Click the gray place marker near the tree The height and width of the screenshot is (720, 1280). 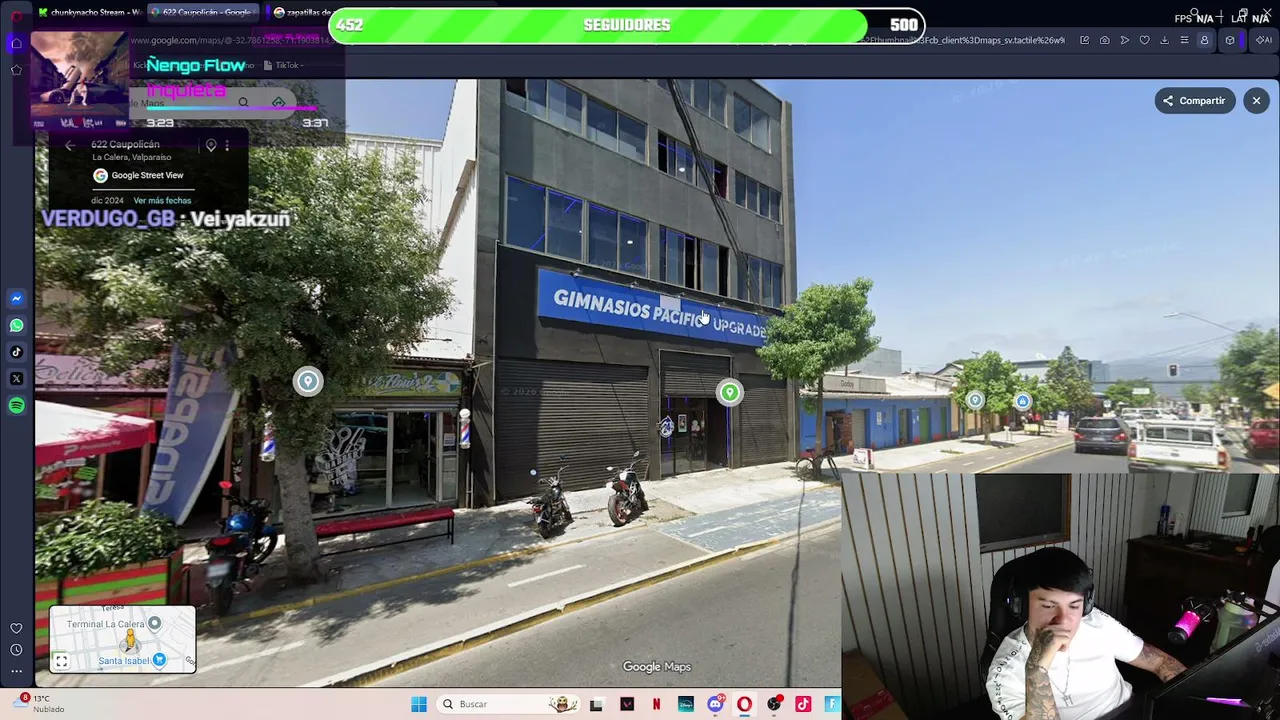[x=308, y=381]
